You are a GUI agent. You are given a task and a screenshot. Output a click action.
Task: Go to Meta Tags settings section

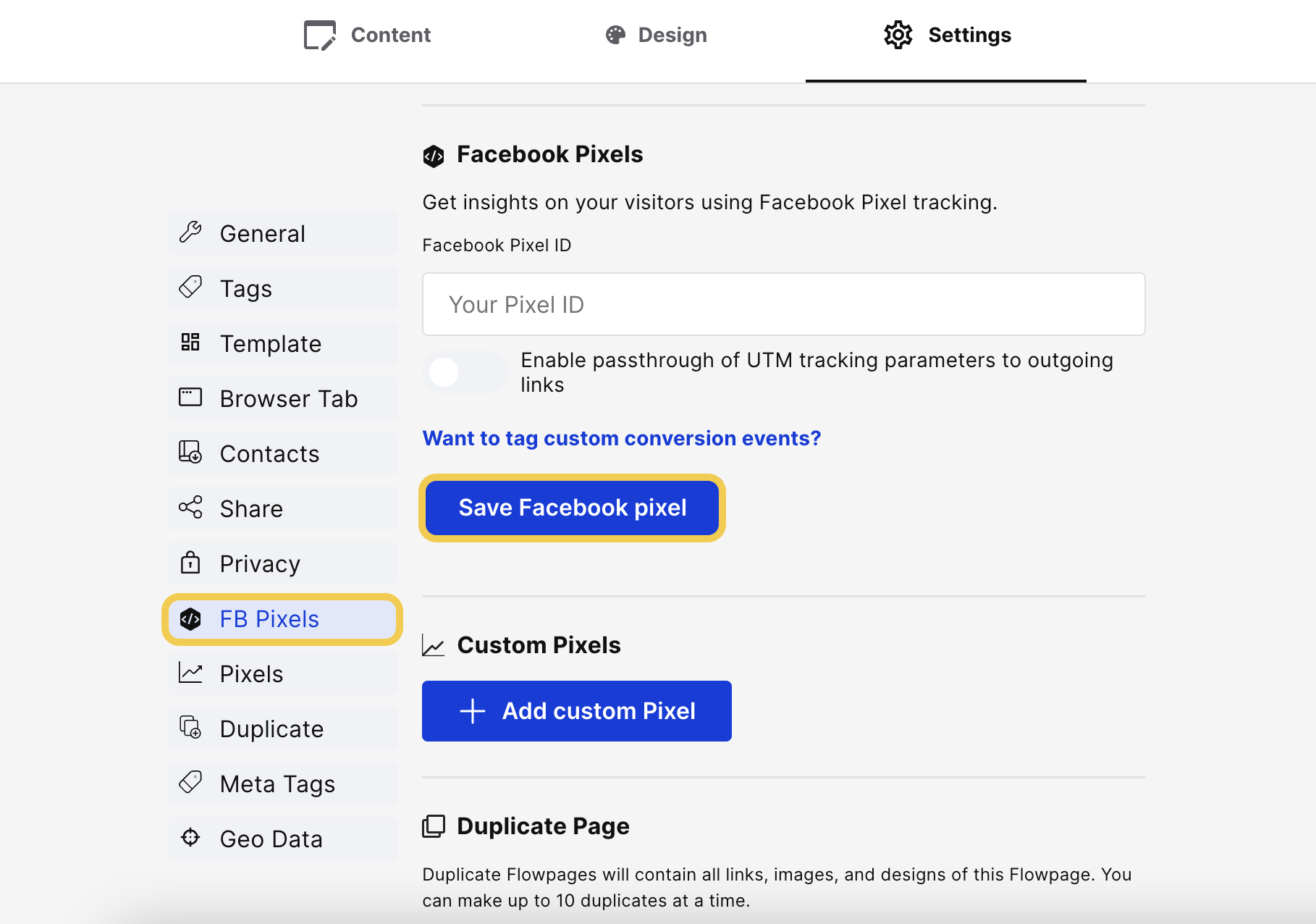click(282, 784)
